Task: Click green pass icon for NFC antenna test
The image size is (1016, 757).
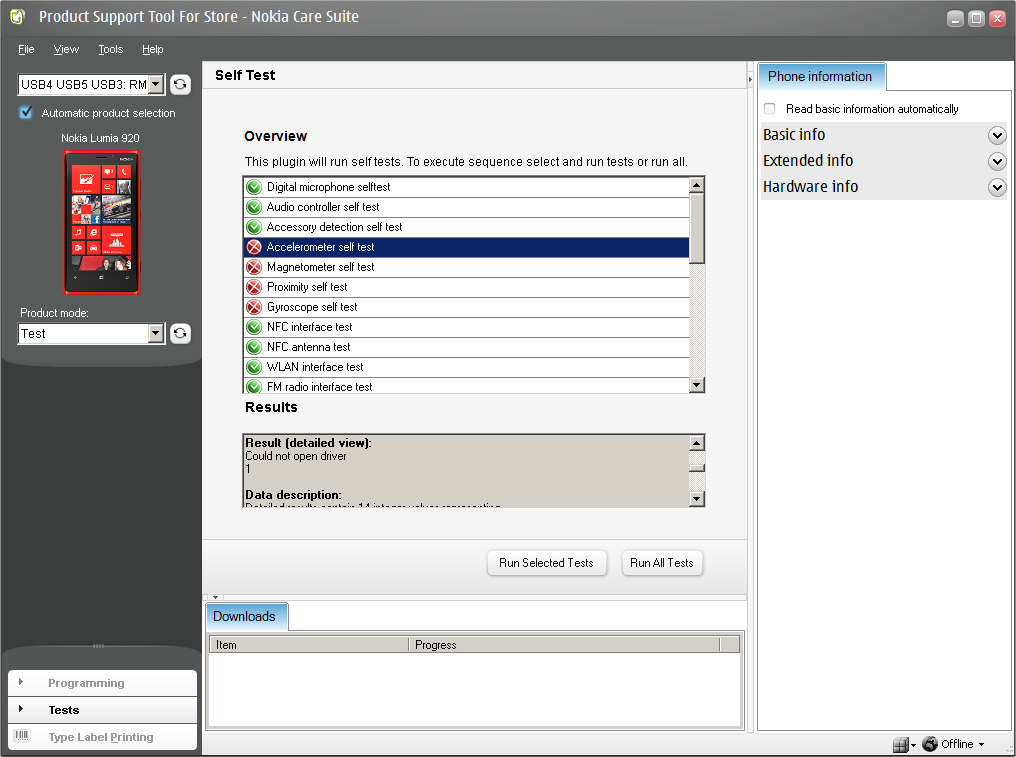Action: pyautogui.click(x=254, y=347)
